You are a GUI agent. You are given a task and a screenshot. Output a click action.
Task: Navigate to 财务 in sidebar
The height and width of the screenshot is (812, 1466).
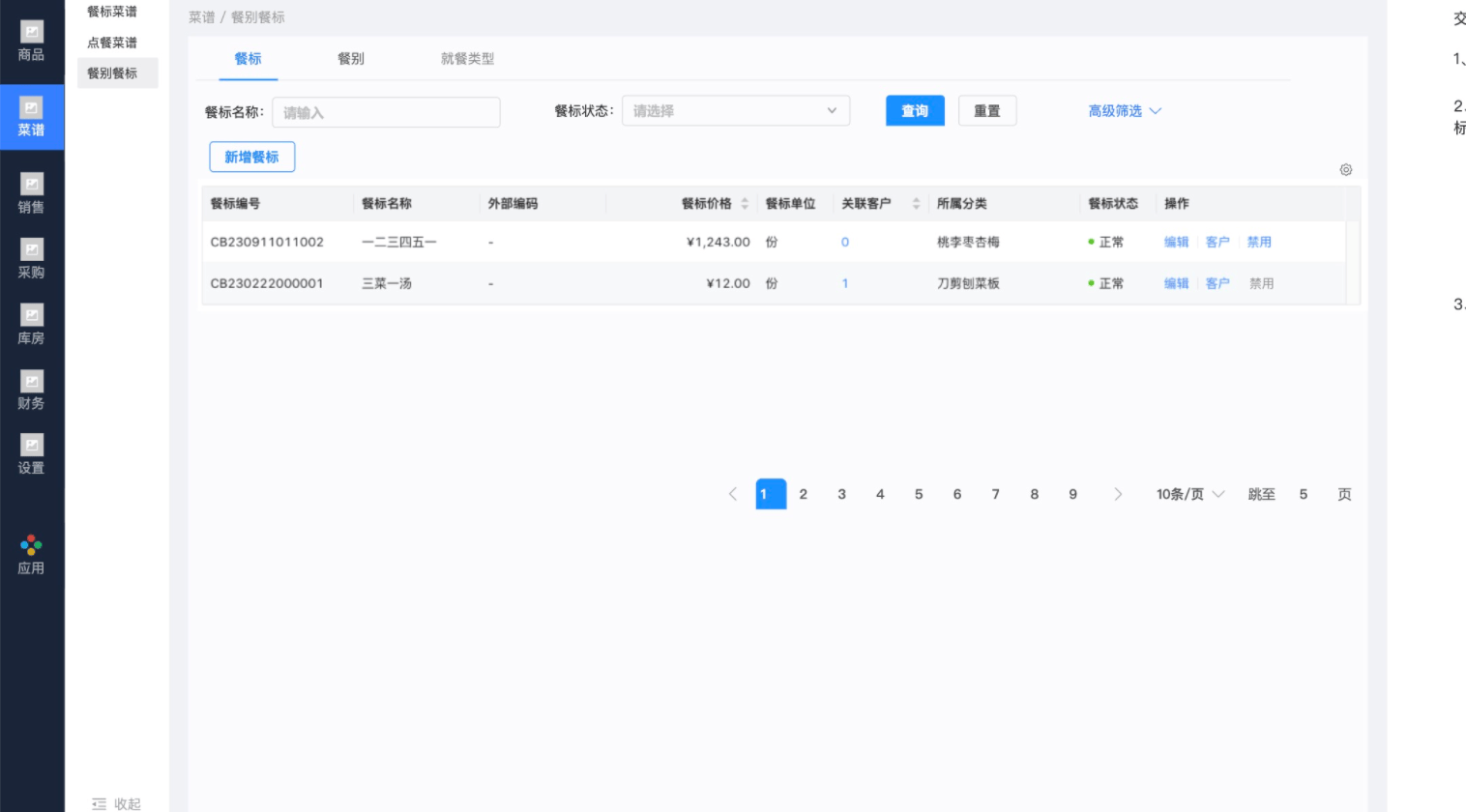(x=32, y=391)
